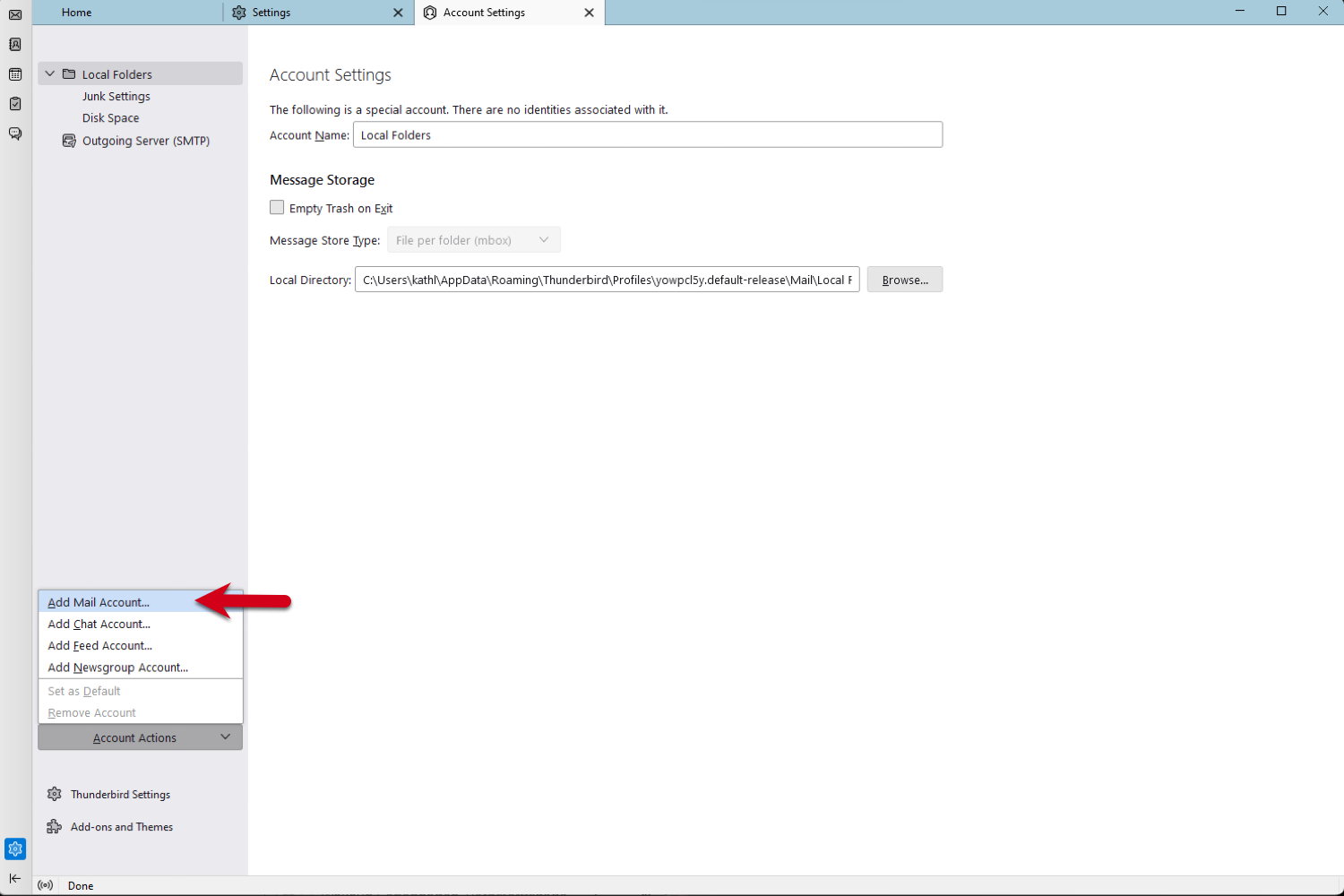Click the blue Settings gear in the spaces toolbar
1344x896 pixels.
coord(14,849)
